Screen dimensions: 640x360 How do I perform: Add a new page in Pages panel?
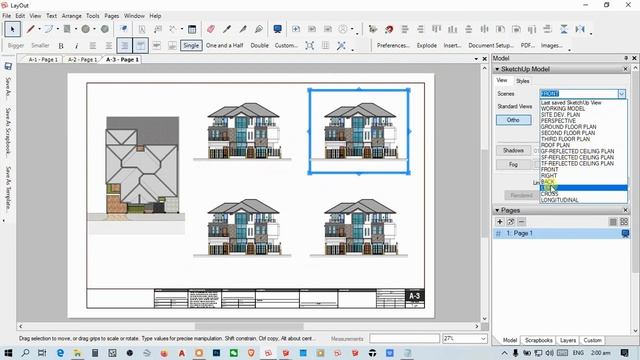(500, 222)
